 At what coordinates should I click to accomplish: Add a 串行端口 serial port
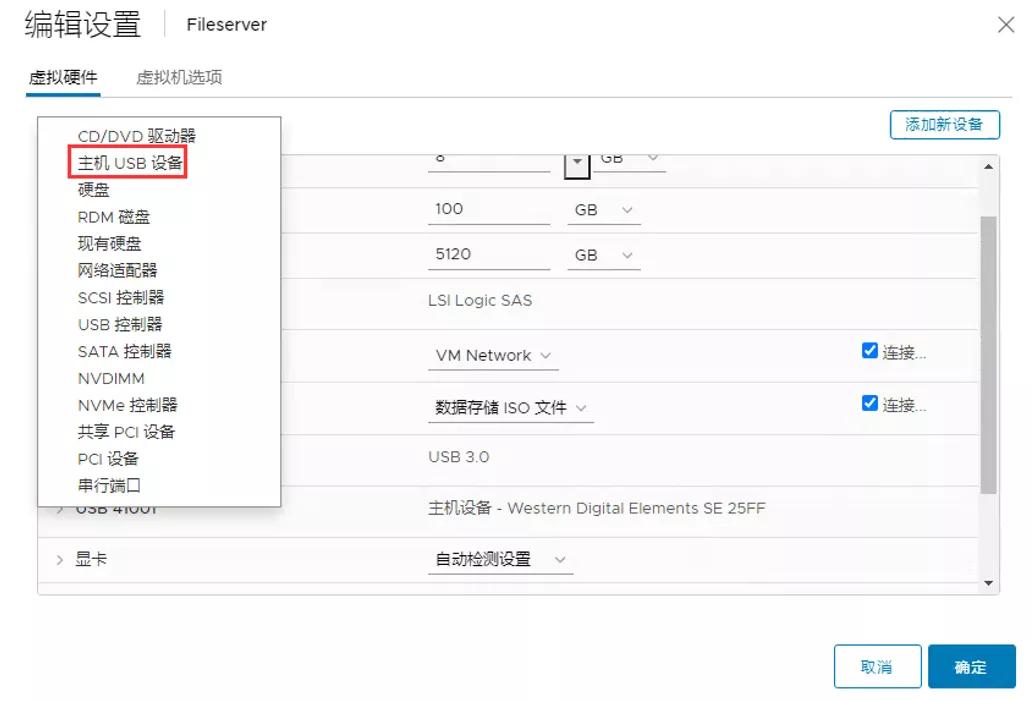point(108,482)
